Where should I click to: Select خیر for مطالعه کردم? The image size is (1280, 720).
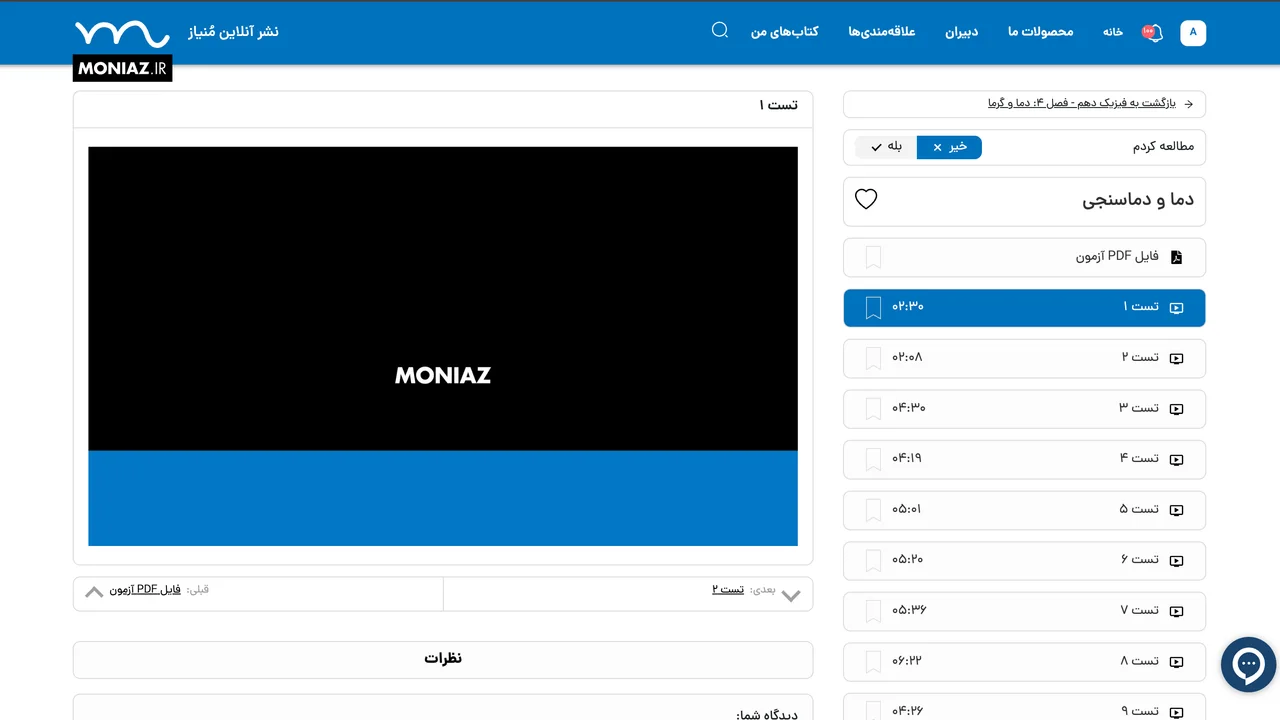pos(949,147)
